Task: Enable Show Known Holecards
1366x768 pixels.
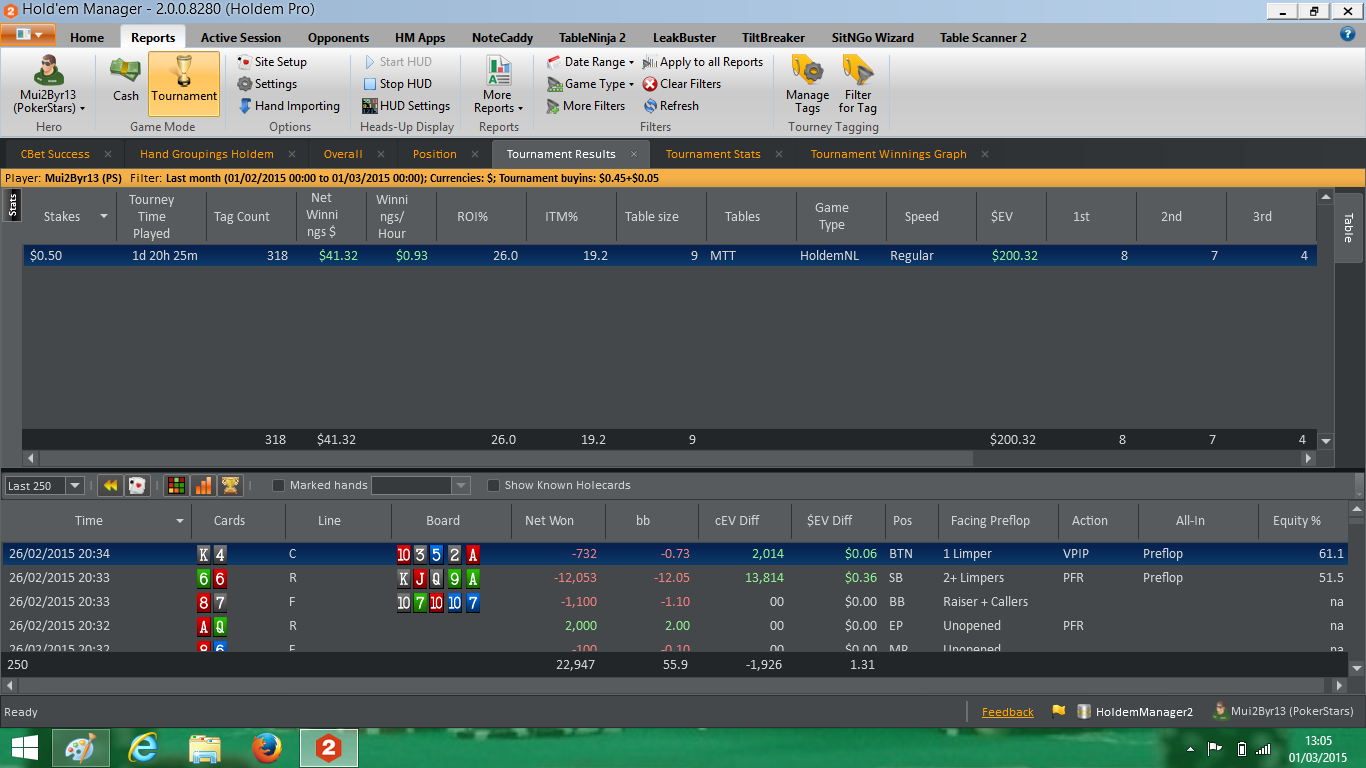Action: coord(493,486)
